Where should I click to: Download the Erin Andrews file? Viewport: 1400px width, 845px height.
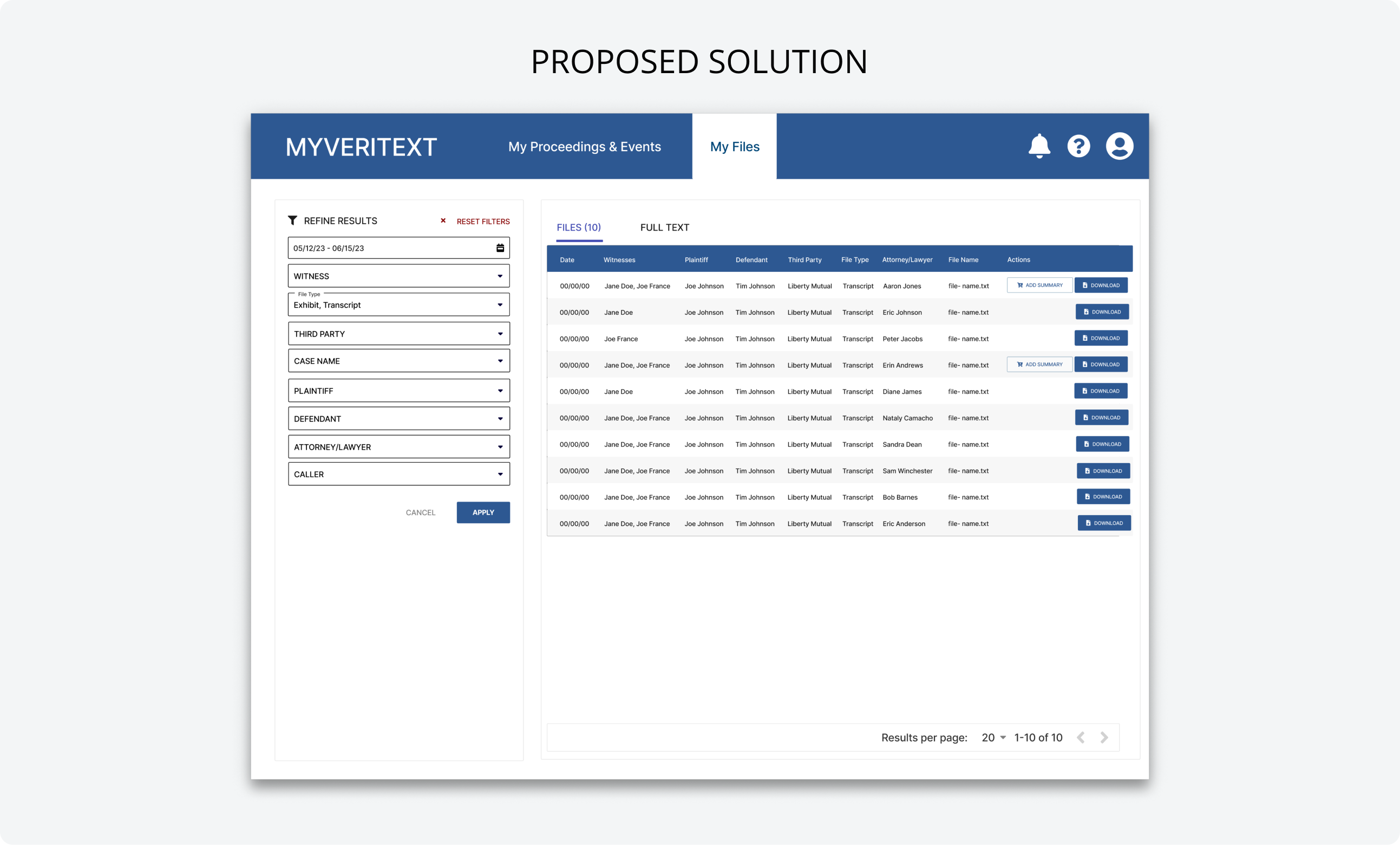click(x=1101, y=365)
